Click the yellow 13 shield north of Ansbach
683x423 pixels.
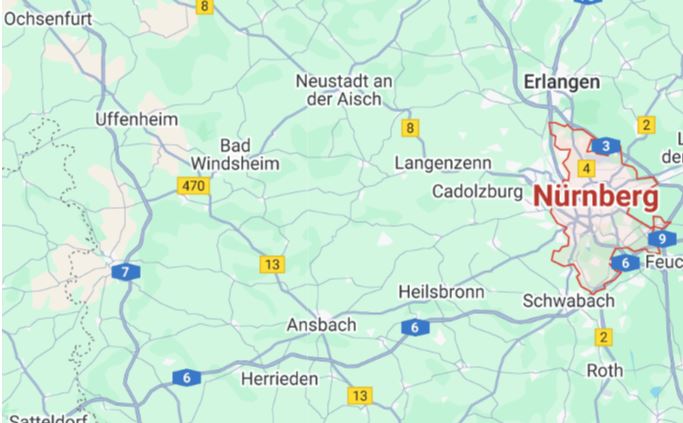273,264
